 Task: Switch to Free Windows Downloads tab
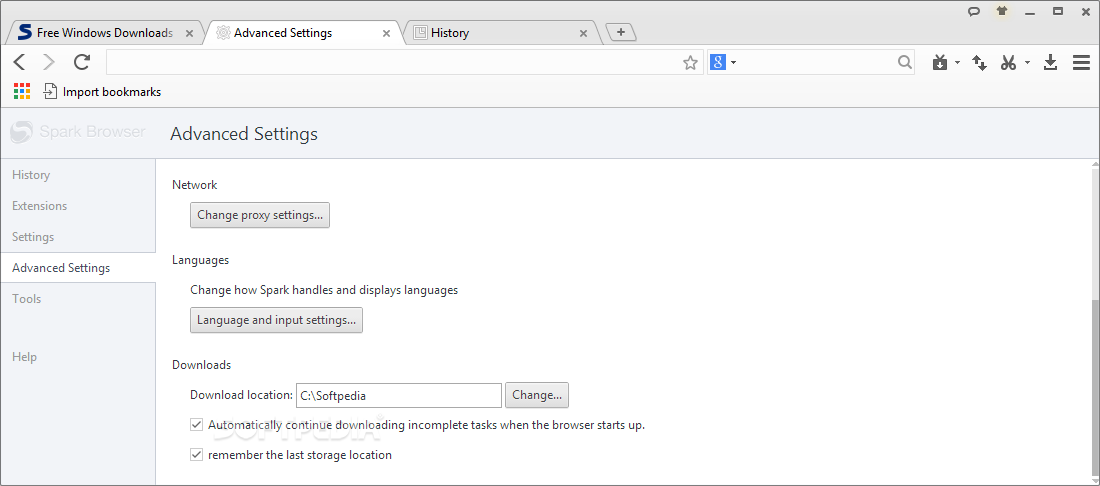click(105, 33)
